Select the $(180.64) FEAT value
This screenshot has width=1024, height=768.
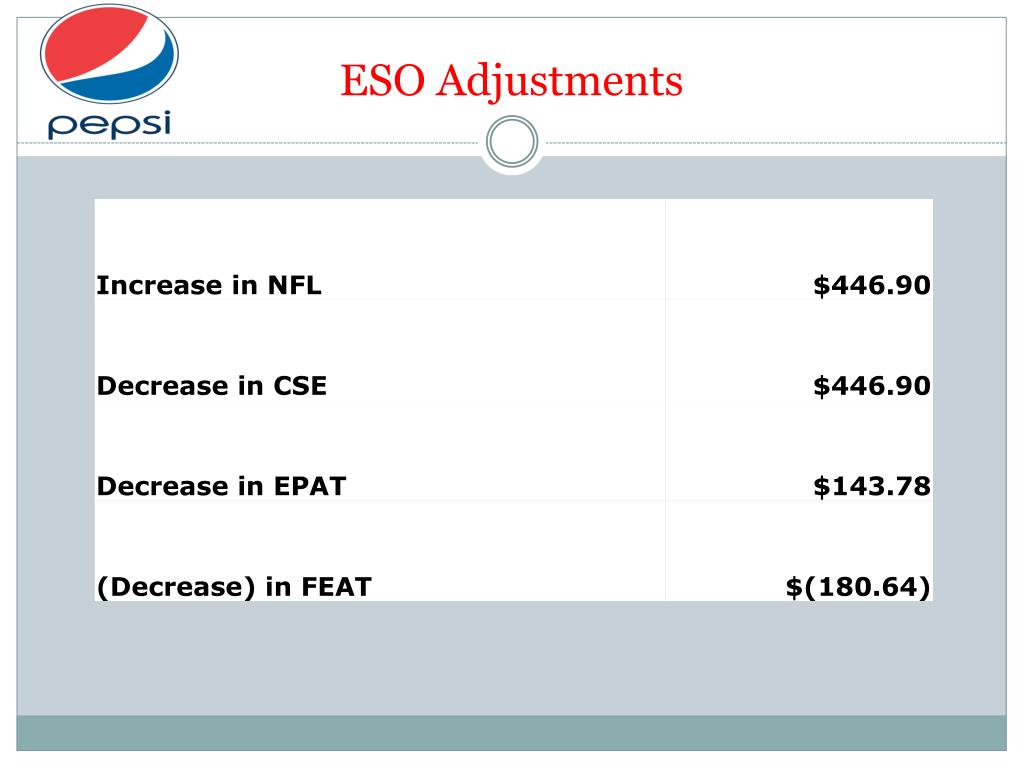tap(858, 586)
